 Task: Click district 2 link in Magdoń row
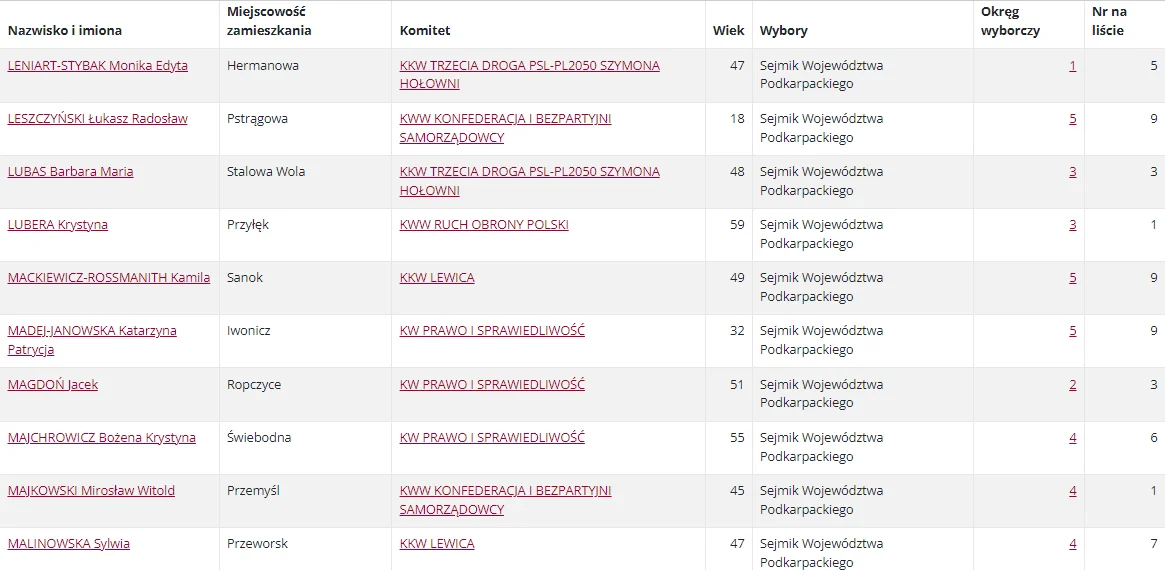pos(1072,384)
